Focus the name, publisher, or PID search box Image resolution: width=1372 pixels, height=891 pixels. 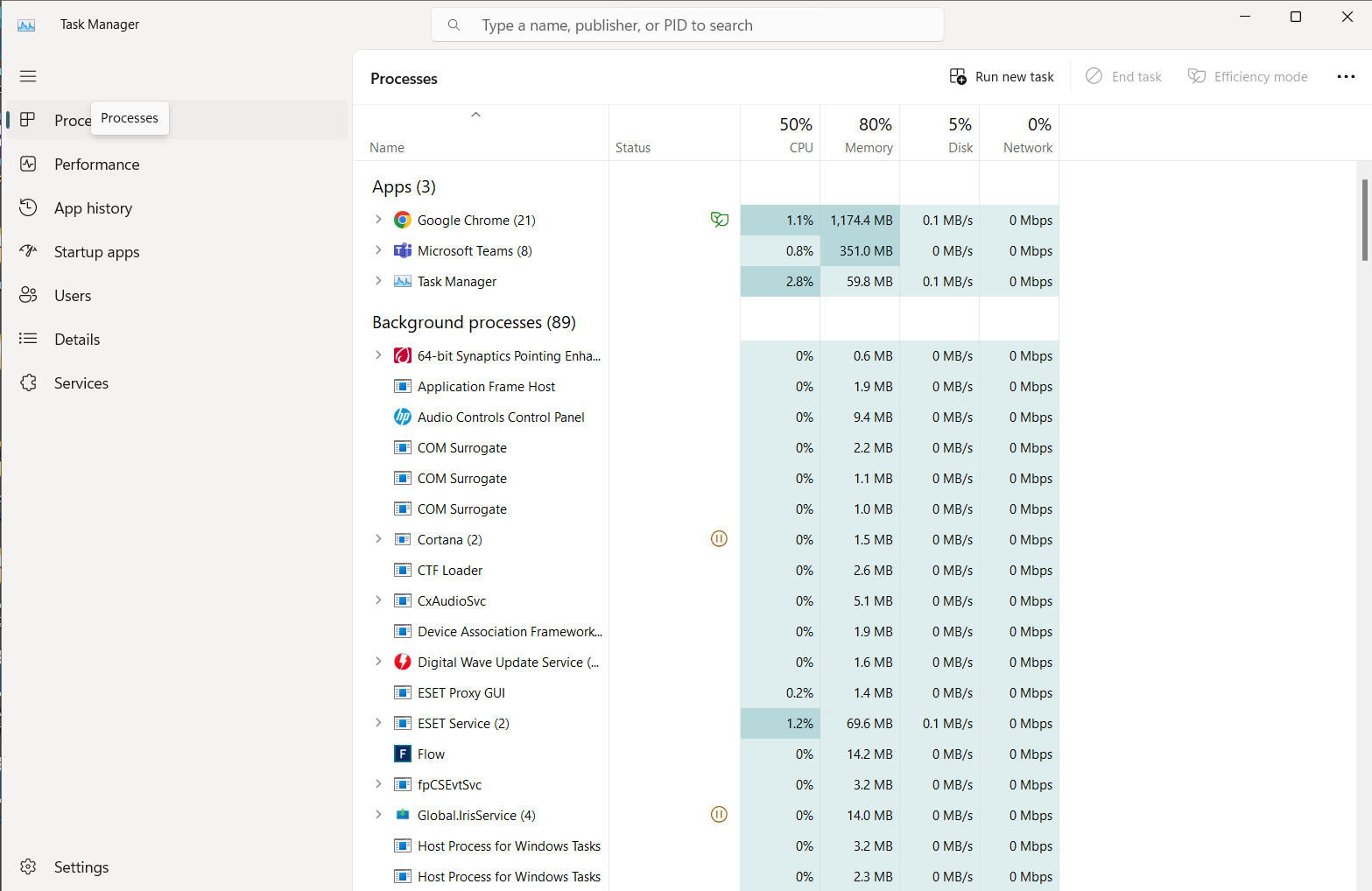(687, 25)
